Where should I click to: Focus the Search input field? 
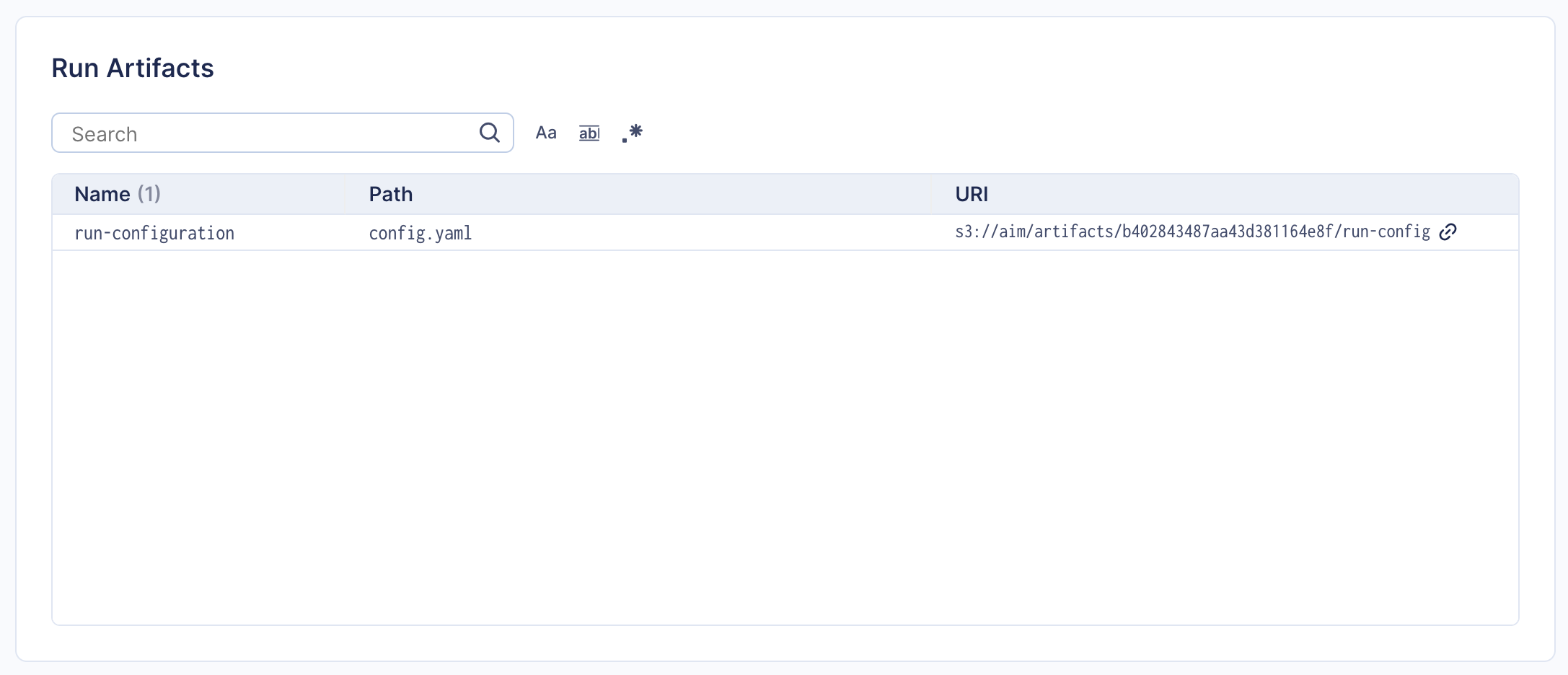point(274,133)
